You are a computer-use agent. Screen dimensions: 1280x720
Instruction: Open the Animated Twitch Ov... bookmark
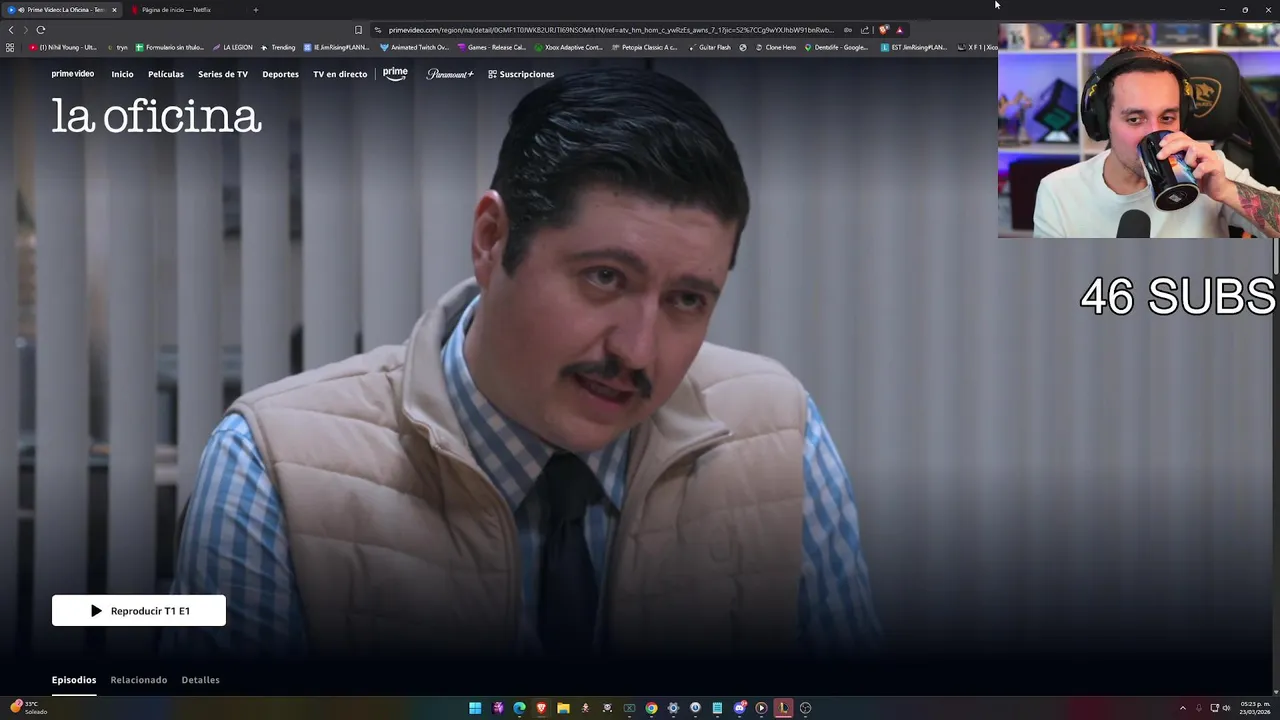[x=415, y=47]
